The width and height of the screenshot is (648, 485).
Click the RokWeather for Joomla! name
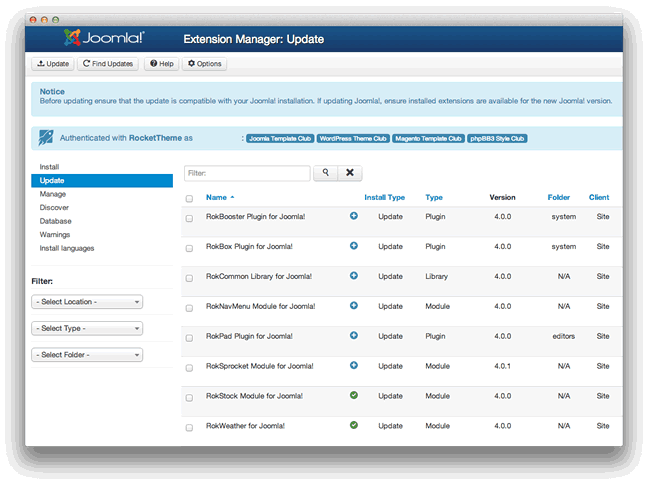click(245, 426)
